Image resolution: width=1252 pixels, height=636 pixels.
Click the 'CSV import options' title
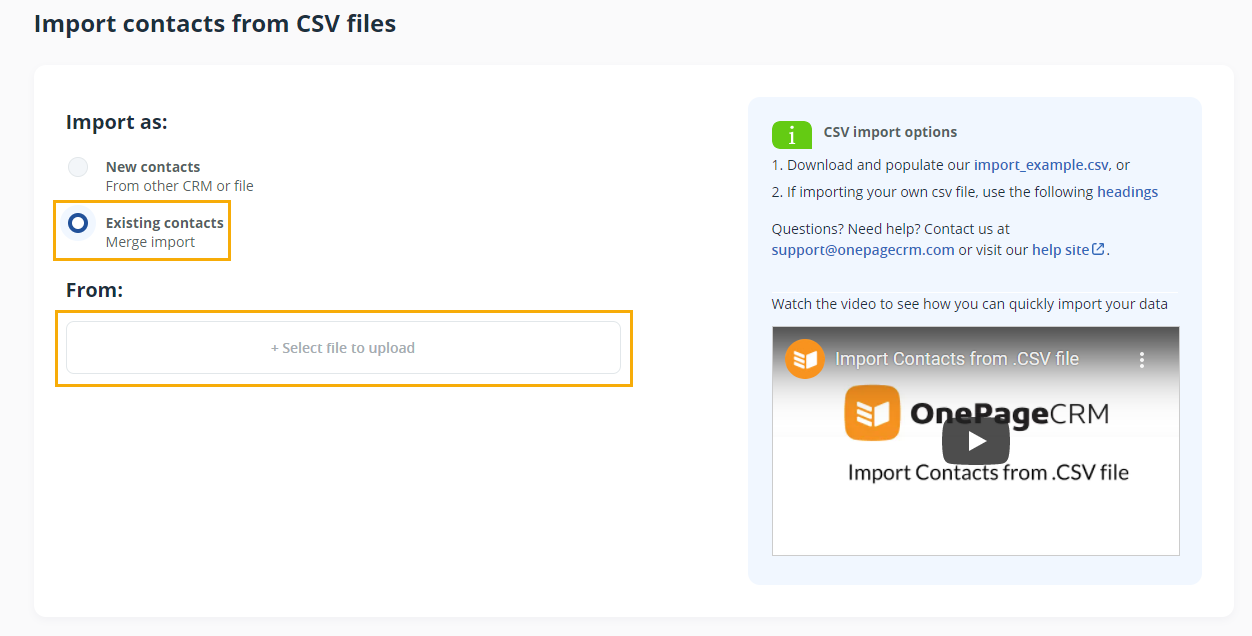[x=890, y=132]
